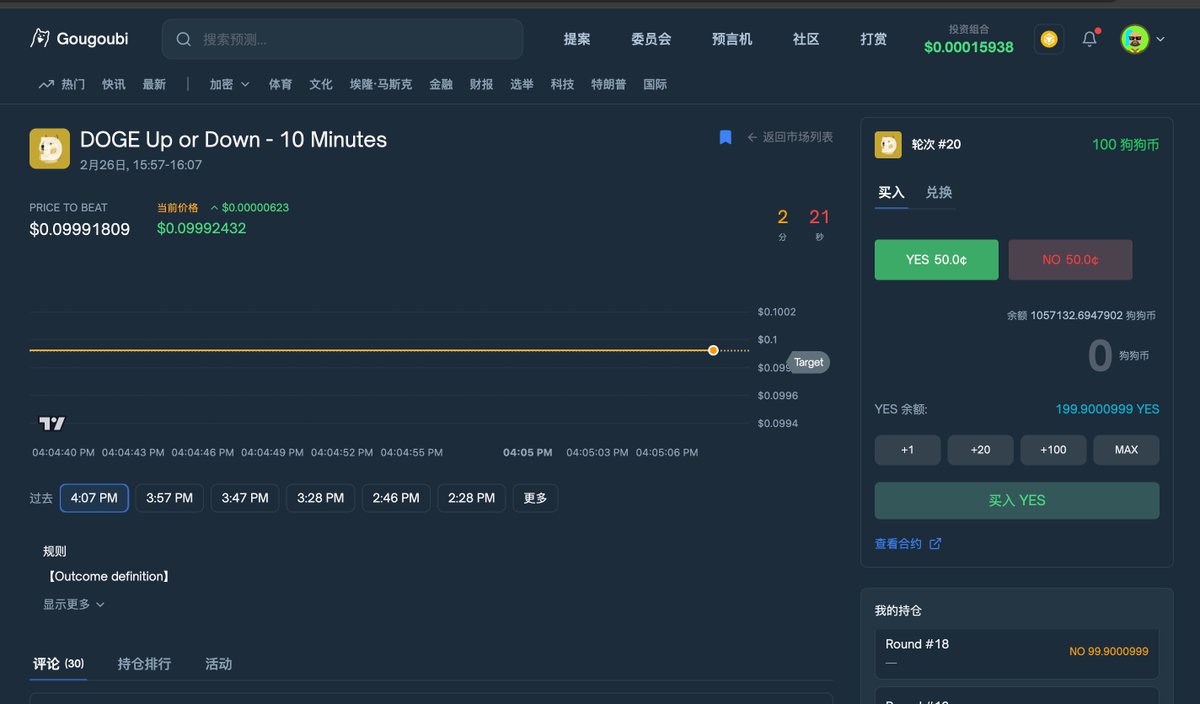Select the 特朗普 category
The width and height of the screenshot is (1200, 704).
pyautogui.click(x=609, y=84)
